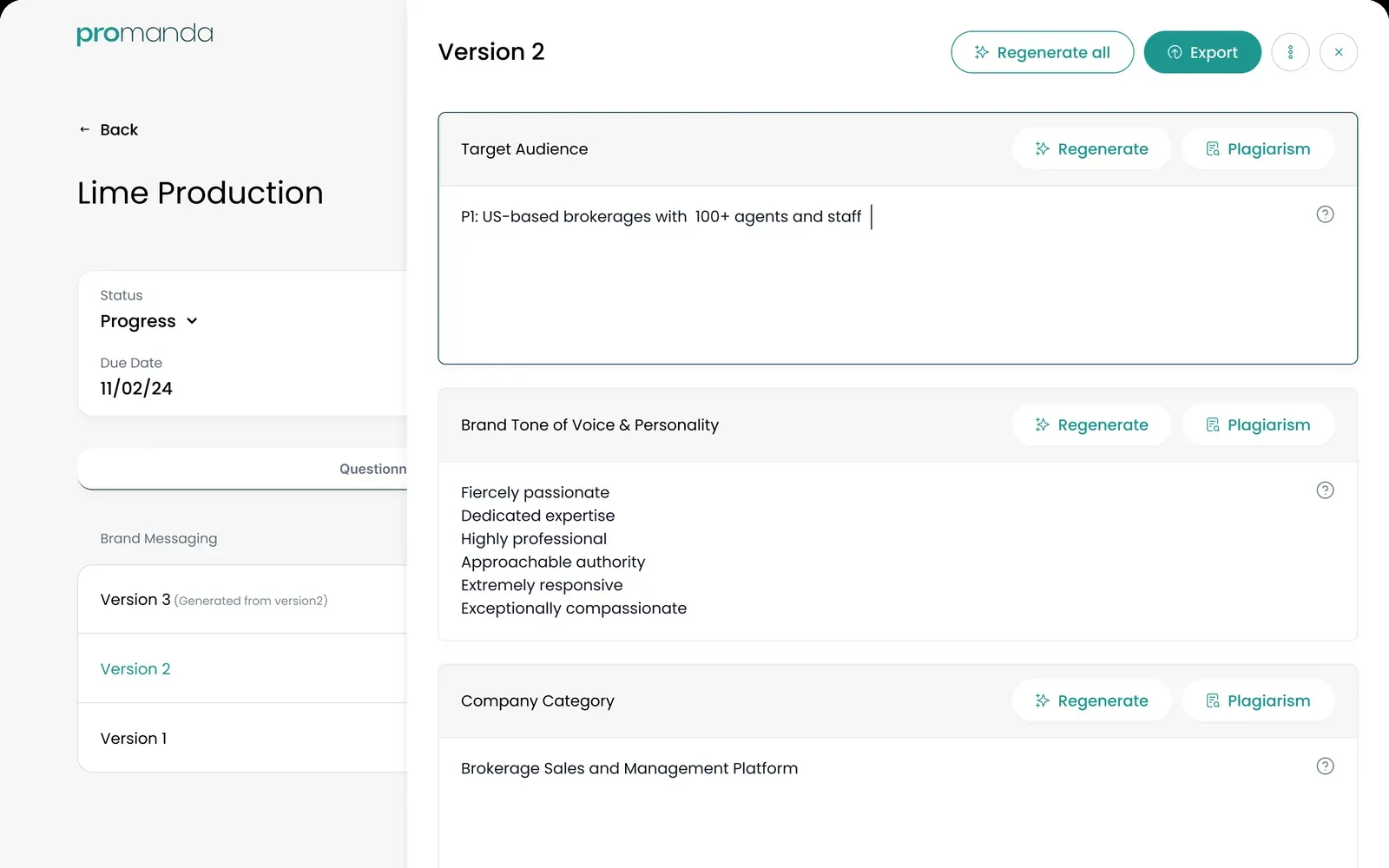Select Version 1 in Brand Messaging list

point(242,738)
